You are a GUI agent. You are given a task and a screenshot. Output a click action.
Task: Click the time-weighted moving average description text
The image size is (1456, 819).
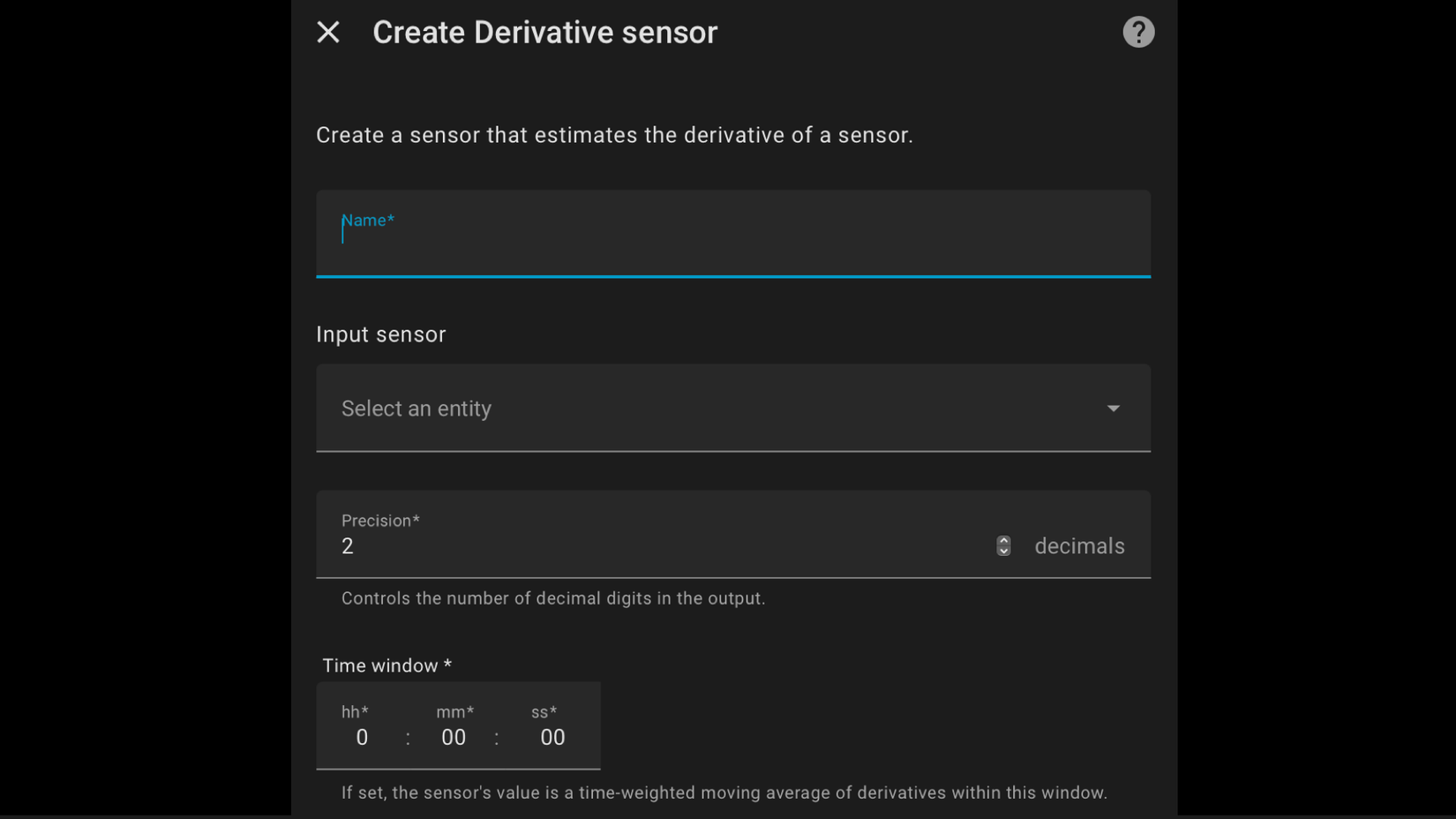724,793
